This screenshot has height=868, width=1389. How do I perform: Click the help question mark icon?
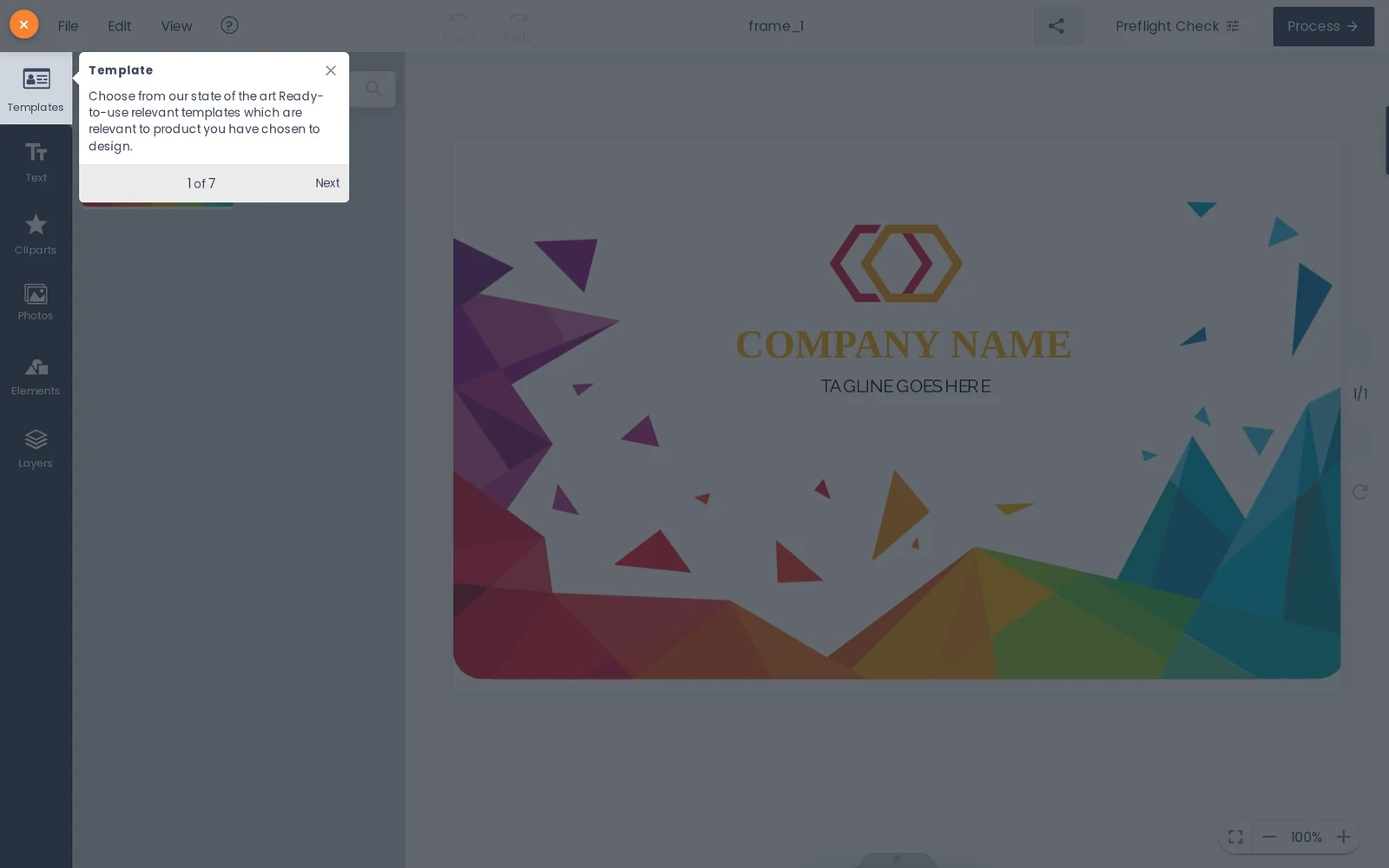(229, 25)
